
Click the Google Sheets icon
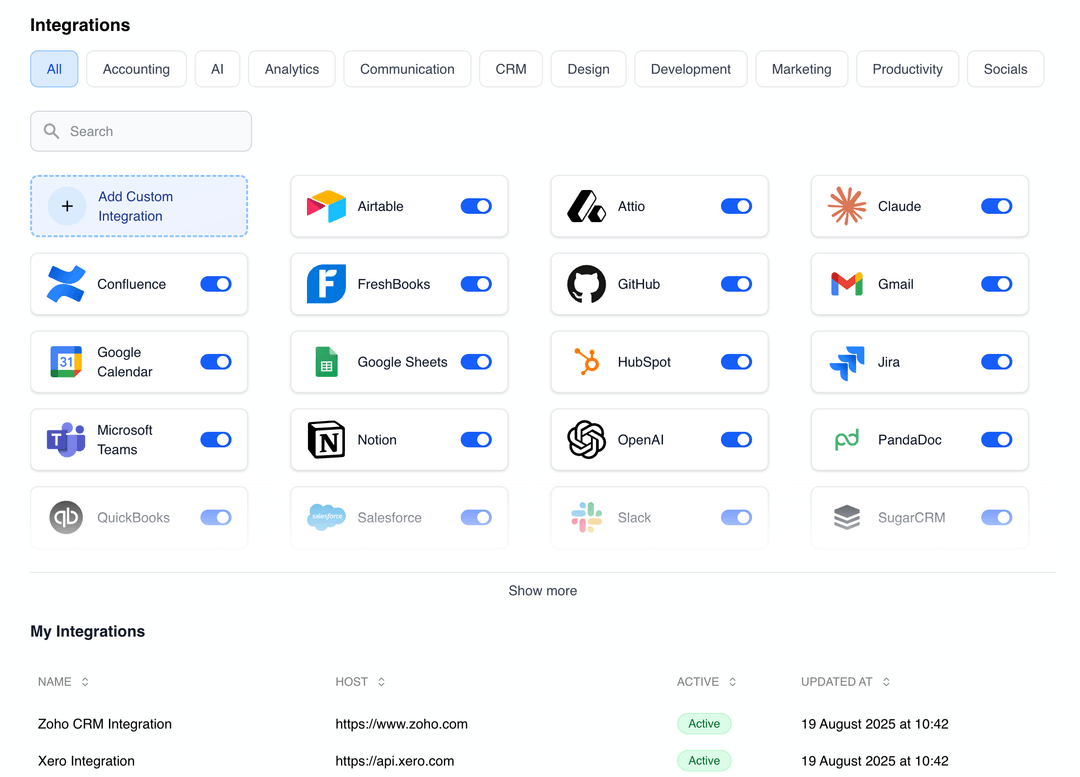326,362
